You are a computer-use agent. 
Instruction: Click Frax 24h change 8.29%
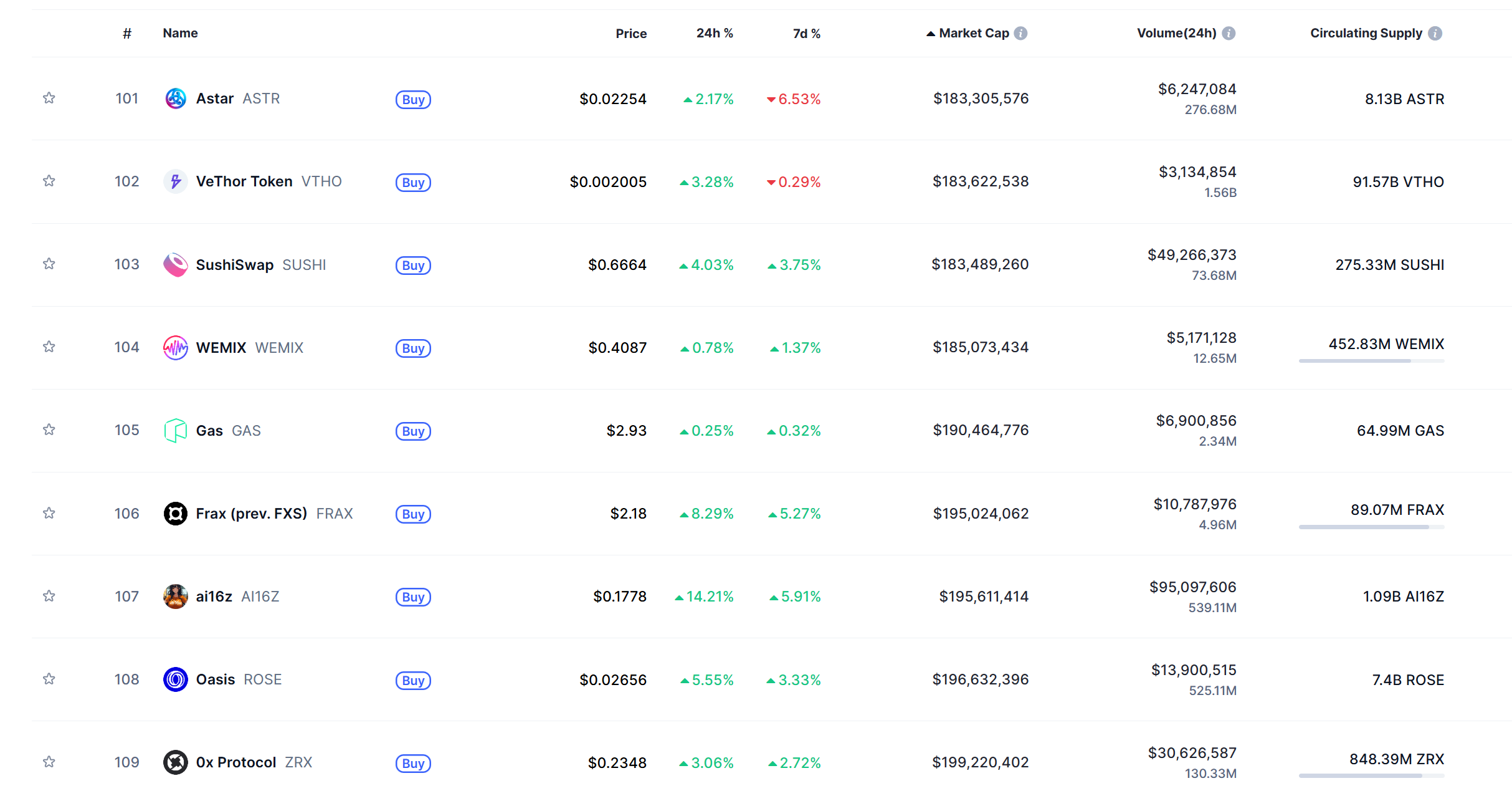pyautogui.click(x=706, y=514)
